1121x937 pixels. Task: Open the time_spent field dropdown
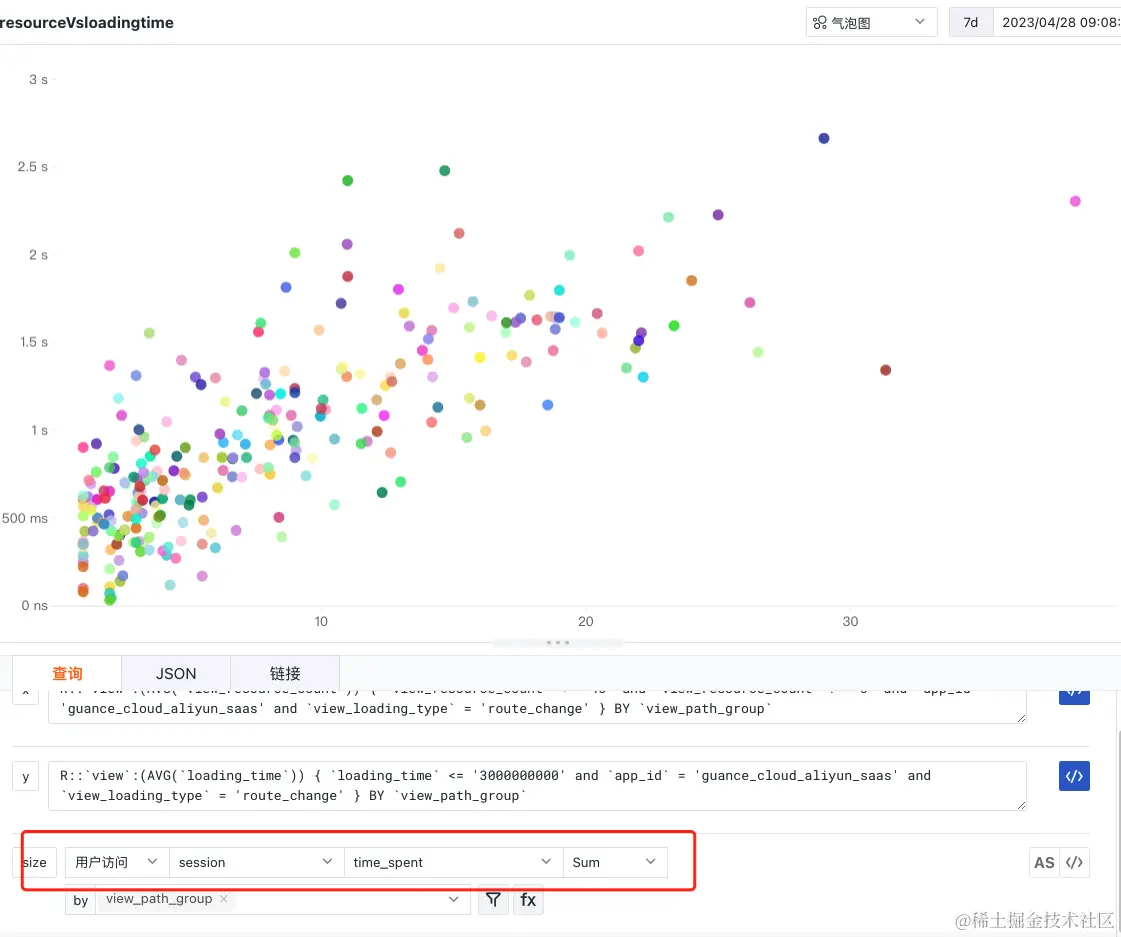(453, 863)
